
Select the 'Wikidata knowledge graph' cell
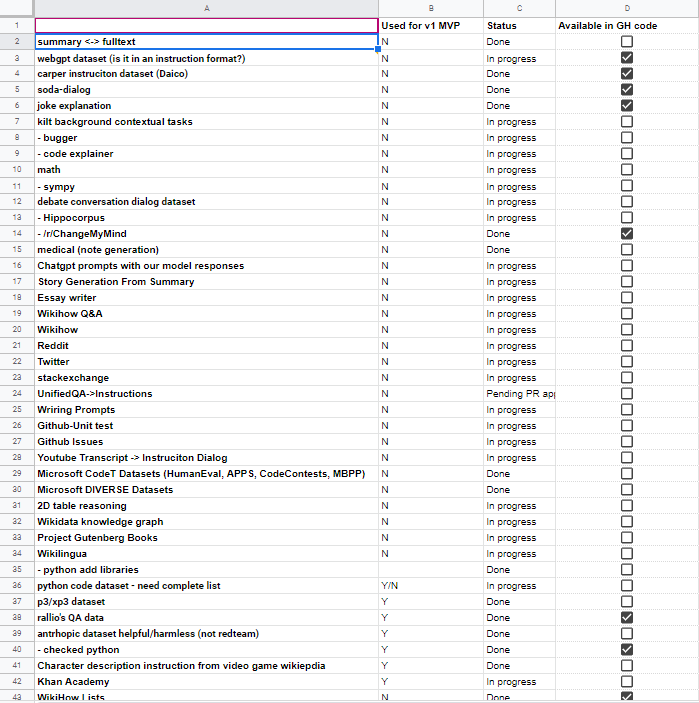tap(206, 521)
